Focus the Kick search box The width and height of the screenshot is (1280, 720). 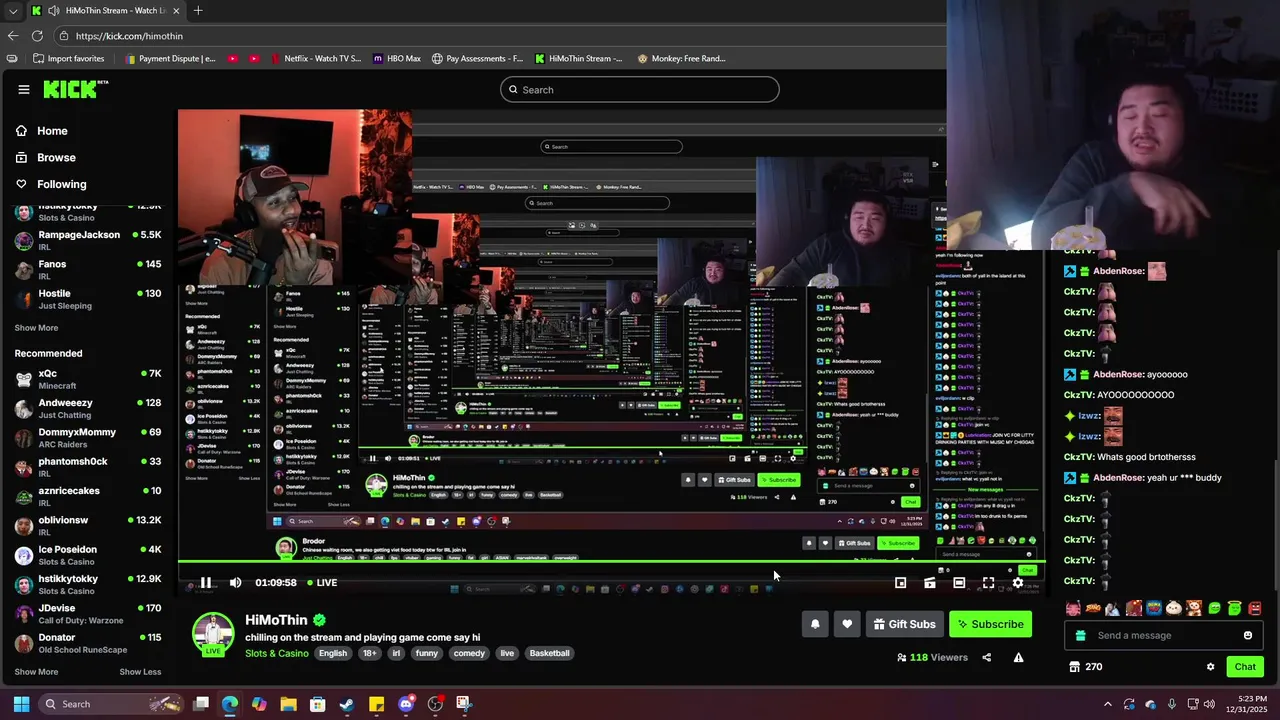click(x=640, y=90)
